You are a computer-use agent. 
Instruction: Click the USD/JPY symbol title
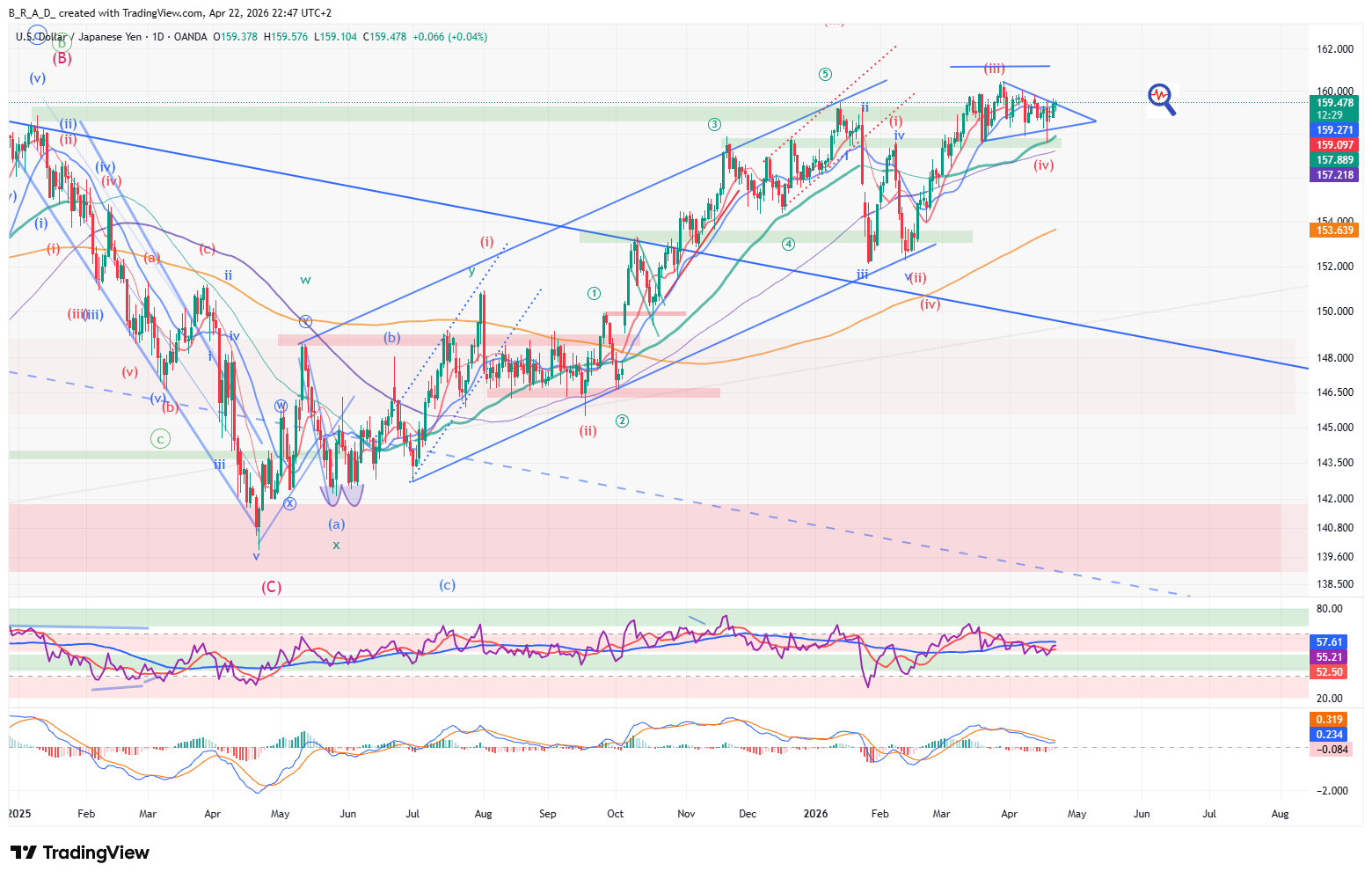(79, 37)
